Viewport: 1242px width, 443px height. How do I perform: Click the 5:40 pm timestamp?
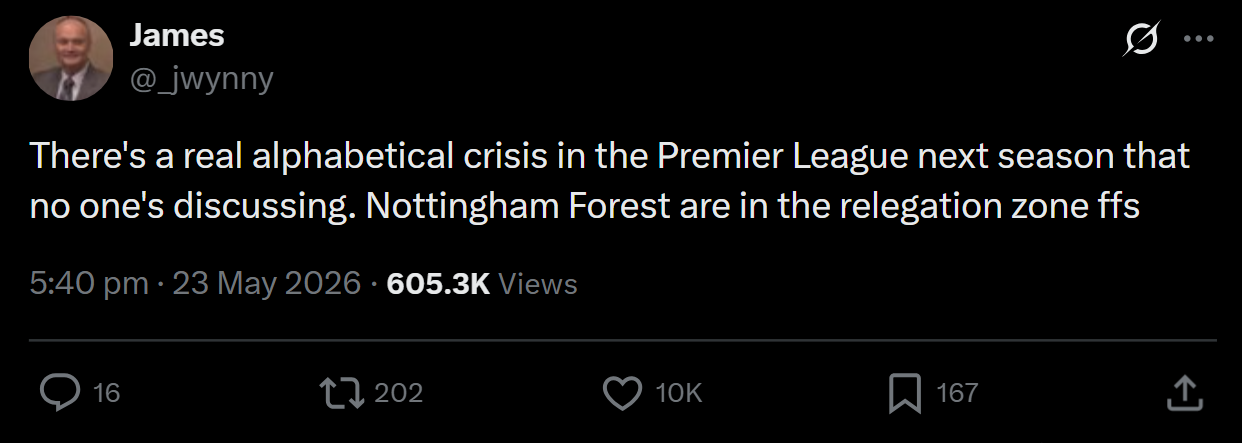(x=89, y=284)
